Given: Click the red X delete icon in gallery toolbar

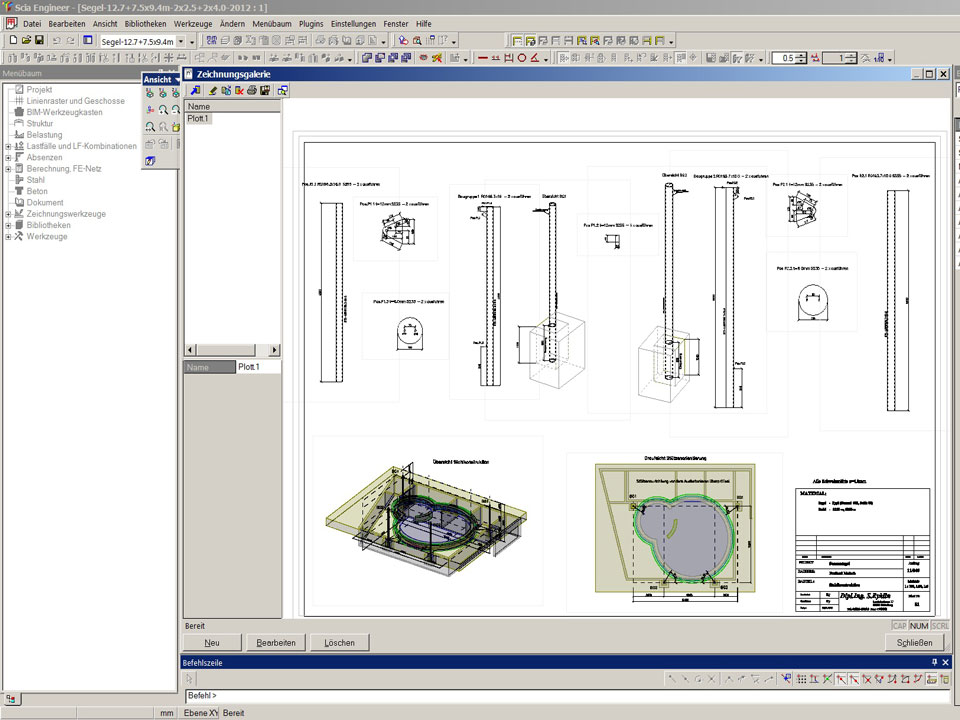Looking at the screenshot, I should (x=239, y=91).
